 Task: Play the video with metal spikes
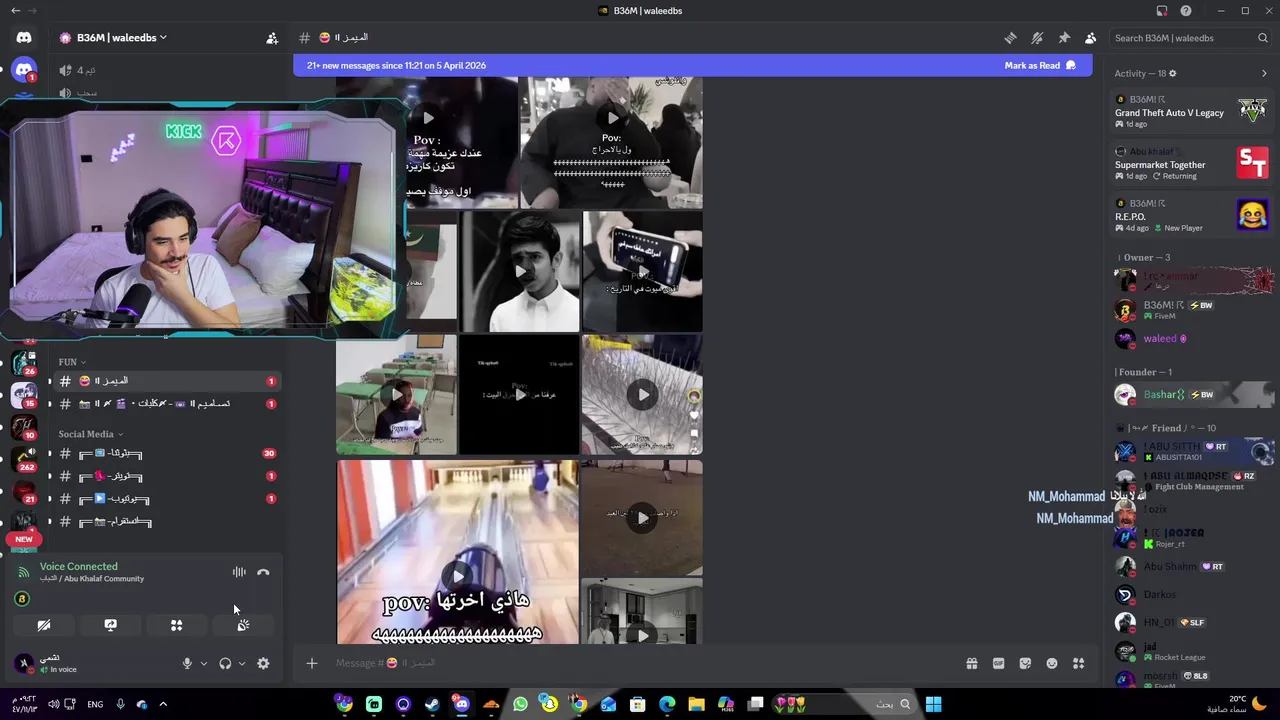tap(642, 394)
